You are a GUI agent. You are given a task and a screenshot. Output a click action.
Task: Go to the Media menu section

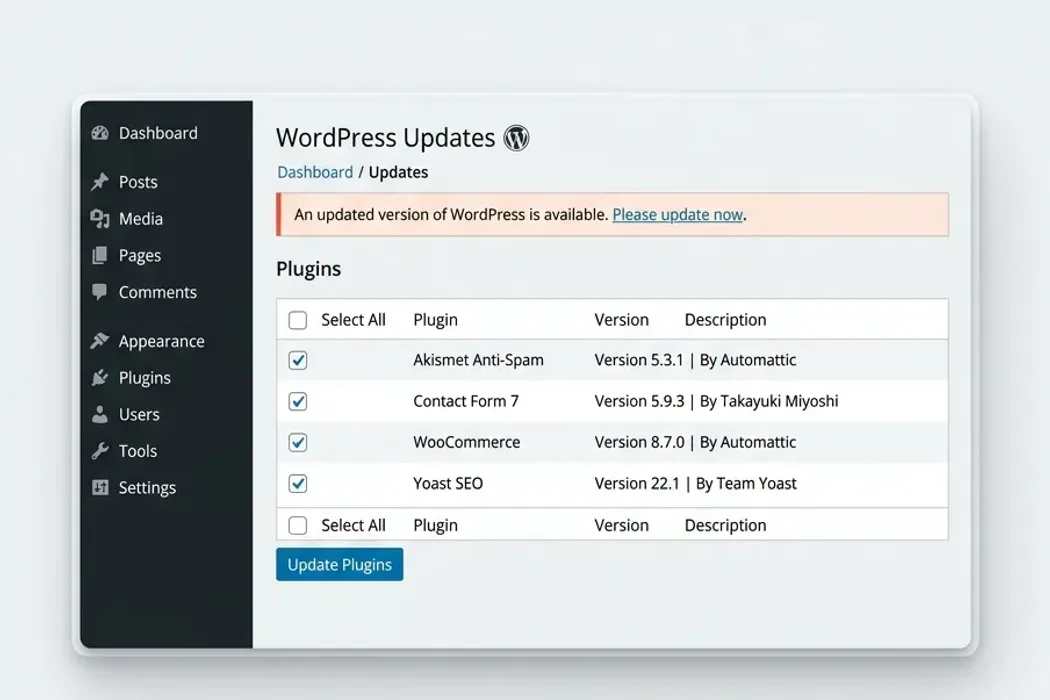pos(141,218)
